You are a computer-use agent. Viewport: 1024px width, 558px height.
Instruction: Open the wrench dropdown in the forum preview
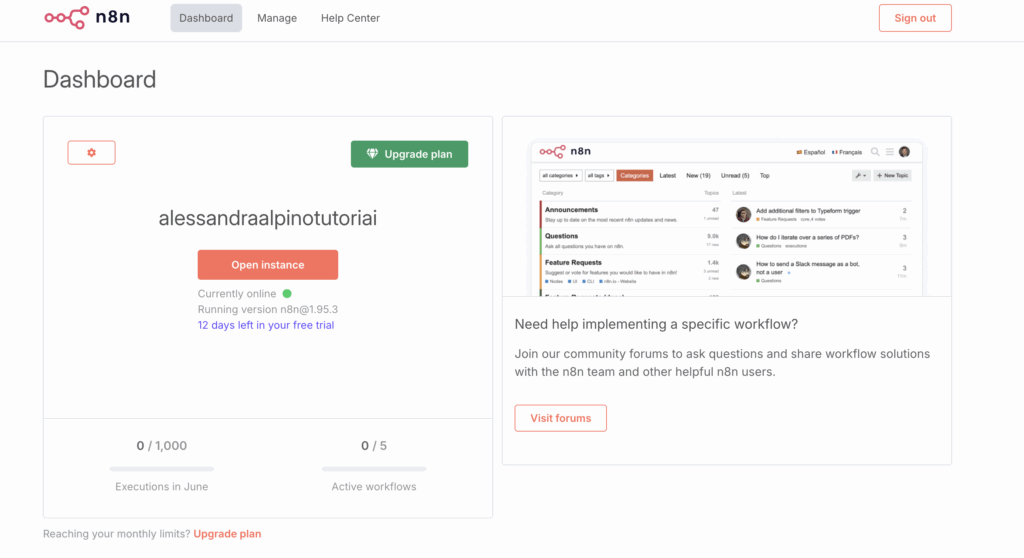coord(861,175)
